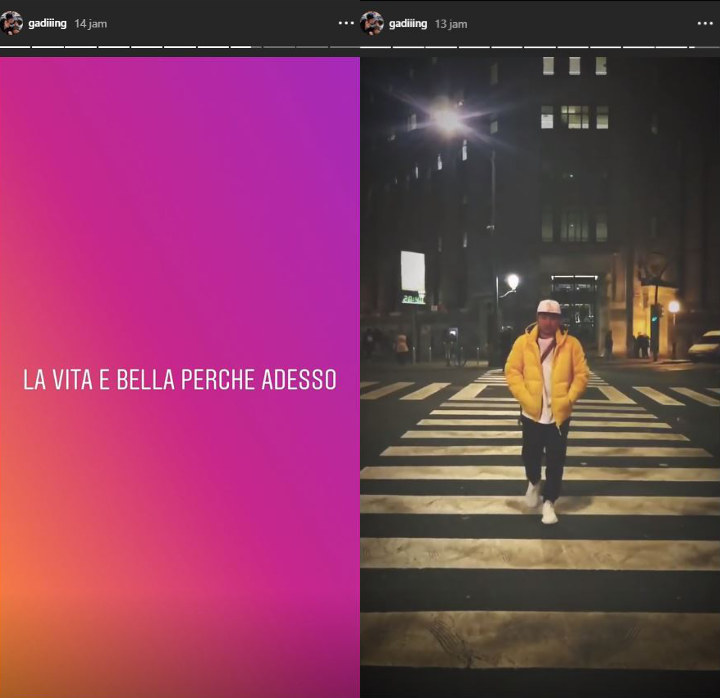Click the white sneakers of the walking man
720x698 pixels.
click(x=540, y=503)
